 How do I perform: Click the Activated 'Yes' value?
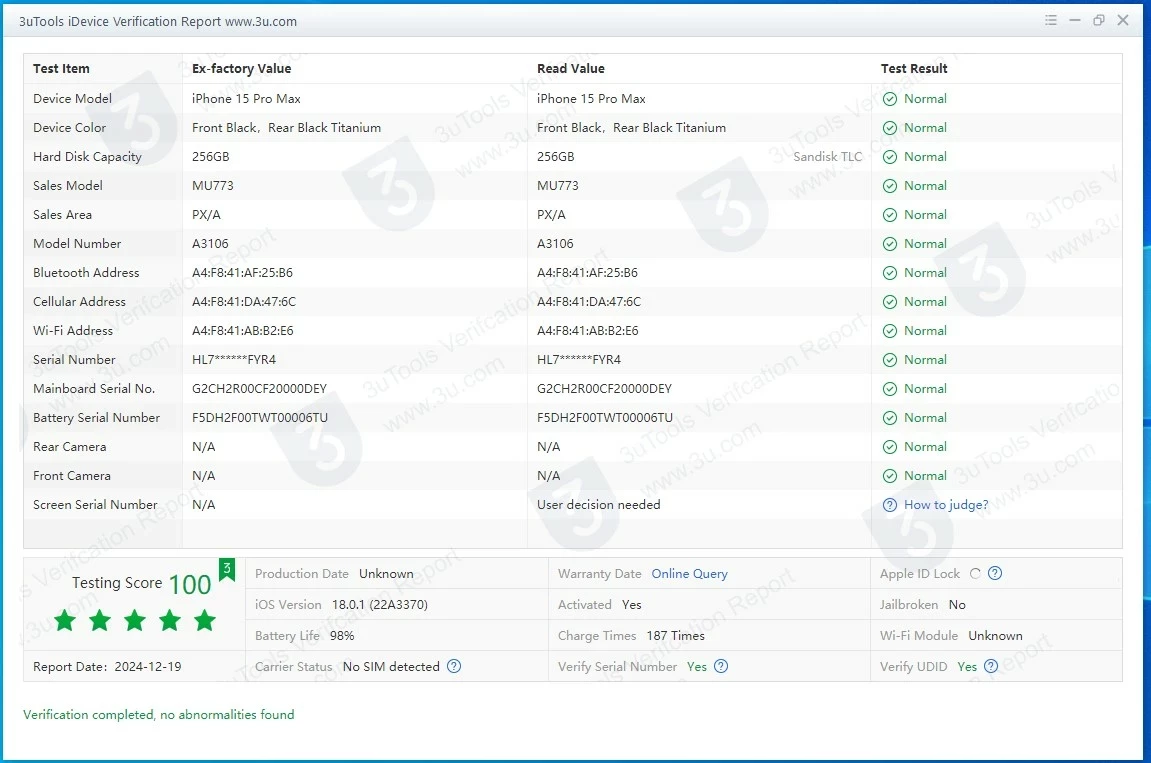coord(631,604)
